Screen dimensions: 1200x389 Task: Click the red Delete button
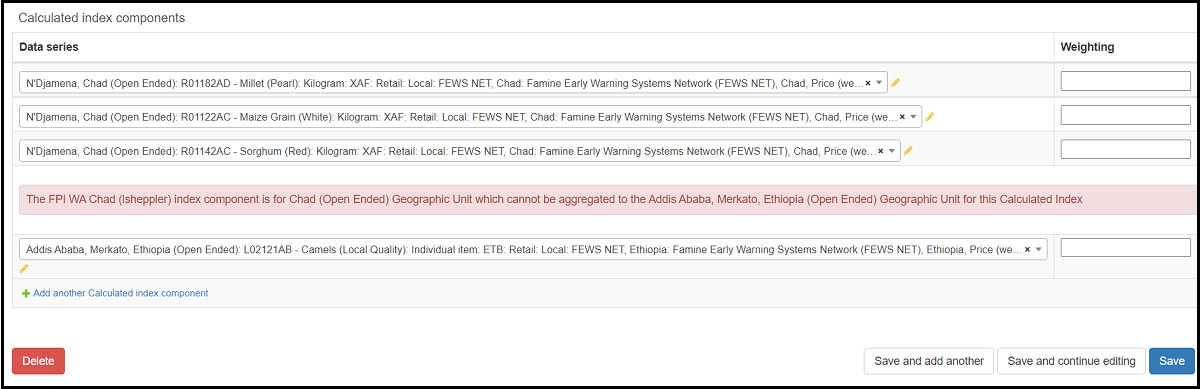tap(39, 361)
